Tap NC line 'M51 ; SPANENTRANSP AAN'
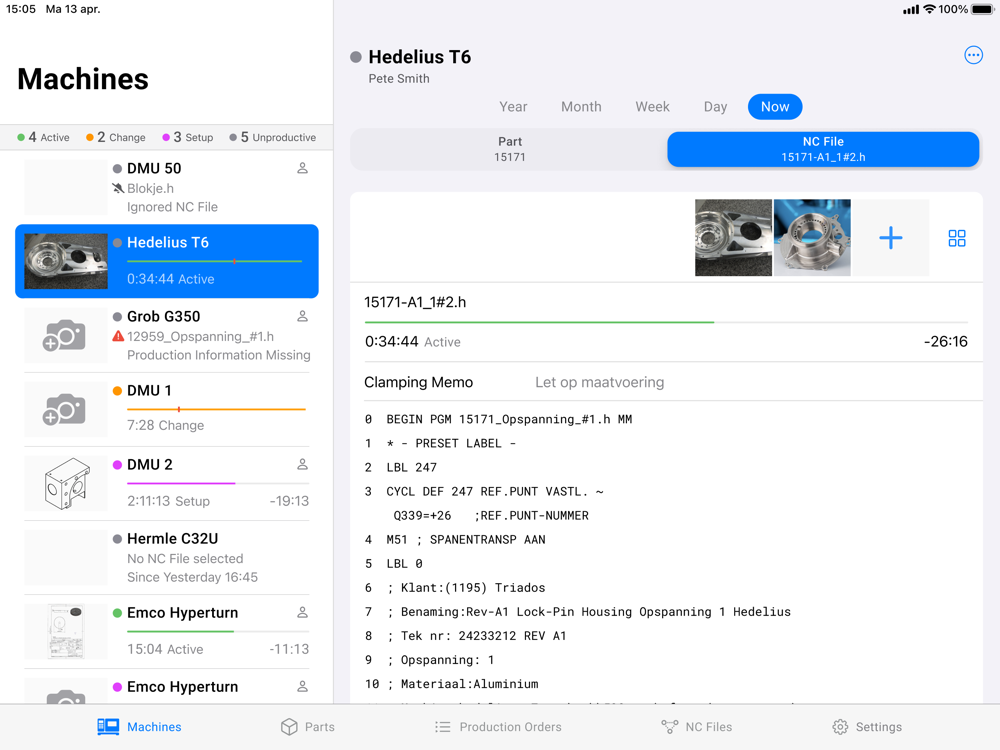Viewport: 1000px width, 750px height. click(466, 540)
